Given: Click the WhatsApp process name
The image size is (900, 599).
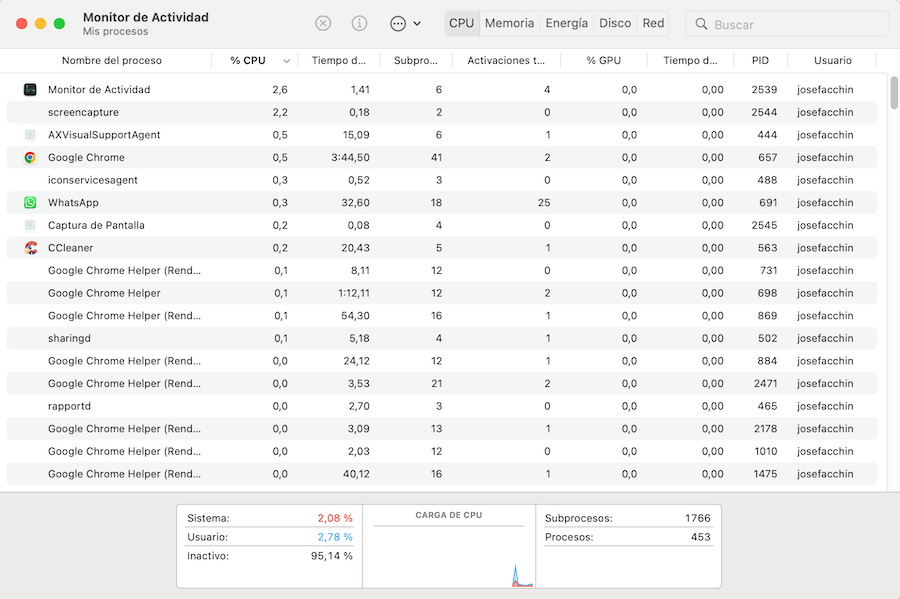Looking at the screenshot, I should 73,203.
